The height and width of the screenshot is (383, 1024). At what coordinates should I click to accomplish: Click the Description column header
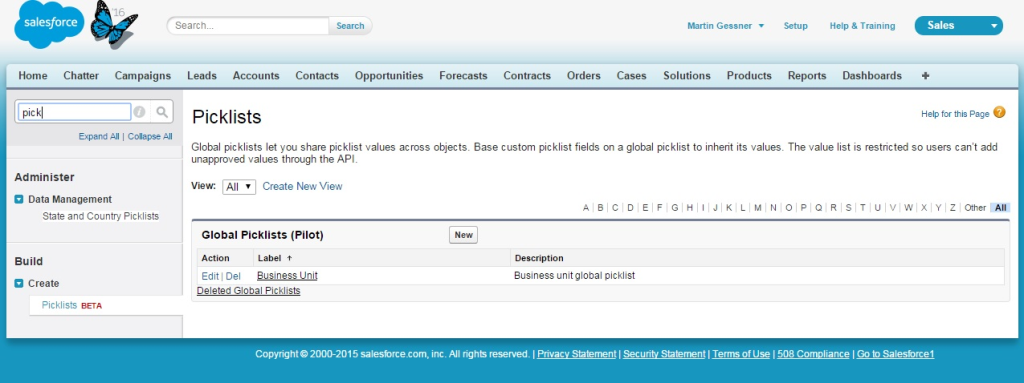(539, 258)
